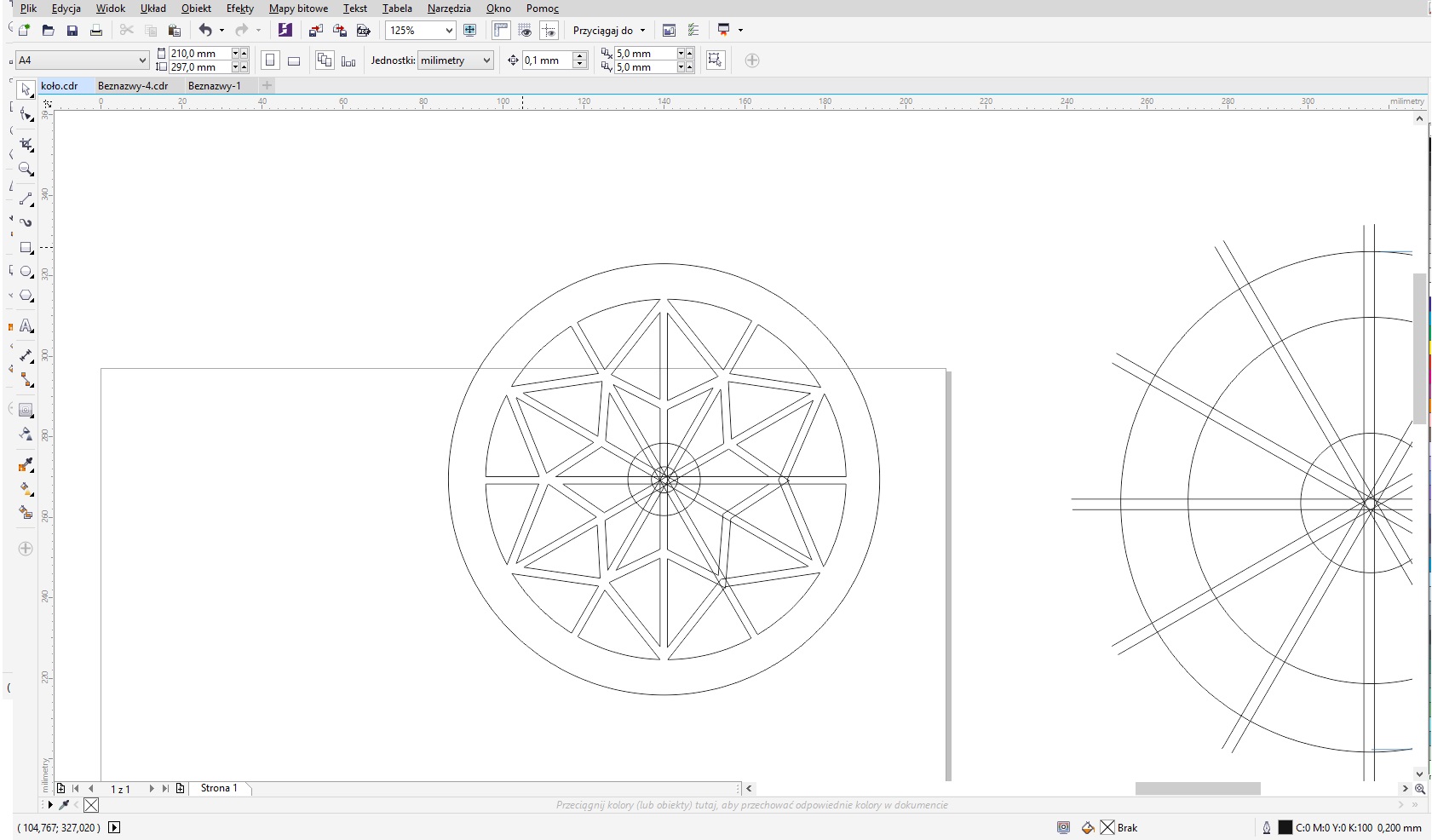Screen dimensions: 1432x840
Task: Open the Przyciągaj do dropdown
Action: 609,31
